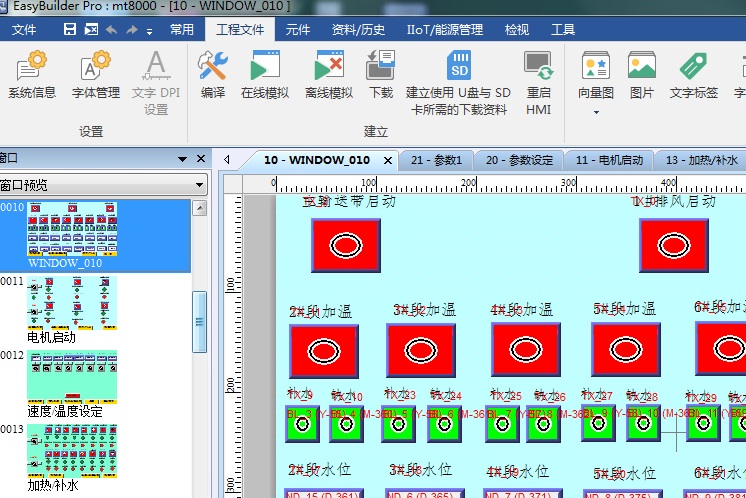Start 在线模拟 online simulation

point(264,76)
